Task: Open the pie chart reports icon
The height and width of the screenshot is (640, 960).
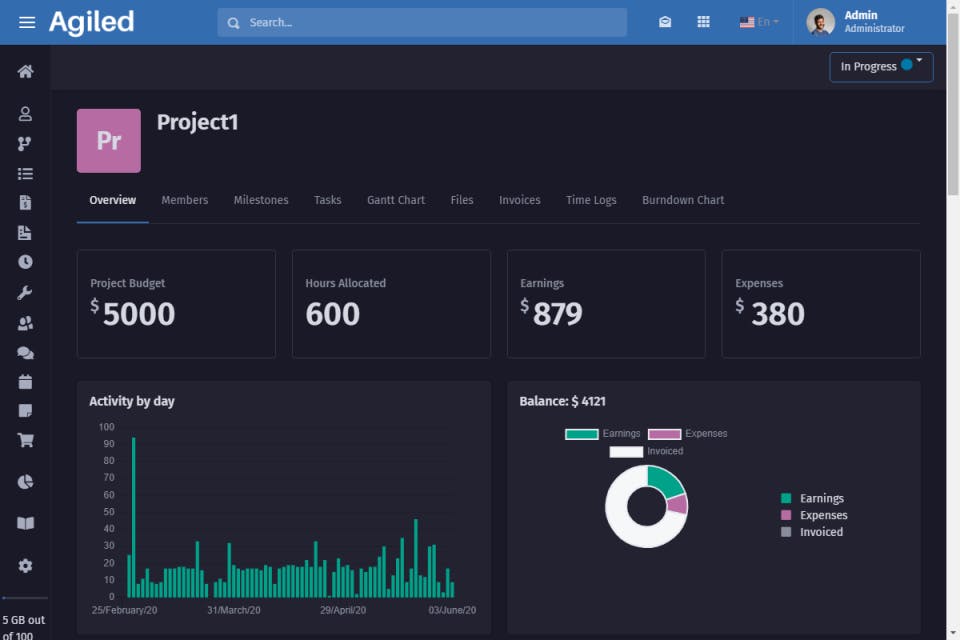Action: pyautogui.click(x=25, y=482)
